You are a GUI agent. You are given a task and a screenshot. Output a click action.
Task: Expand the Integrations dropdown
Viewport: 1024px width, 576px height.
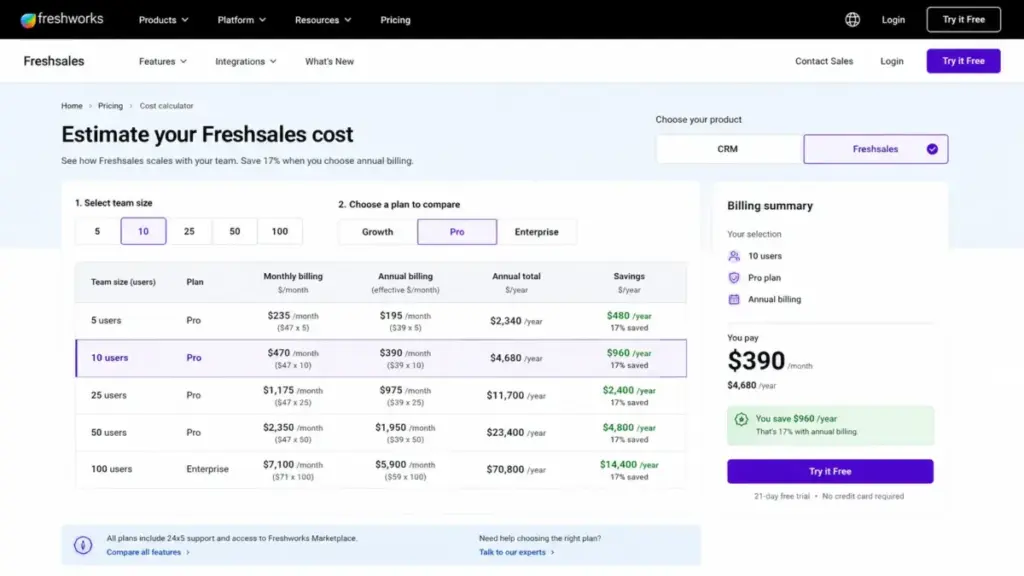(x=246, y=61)
